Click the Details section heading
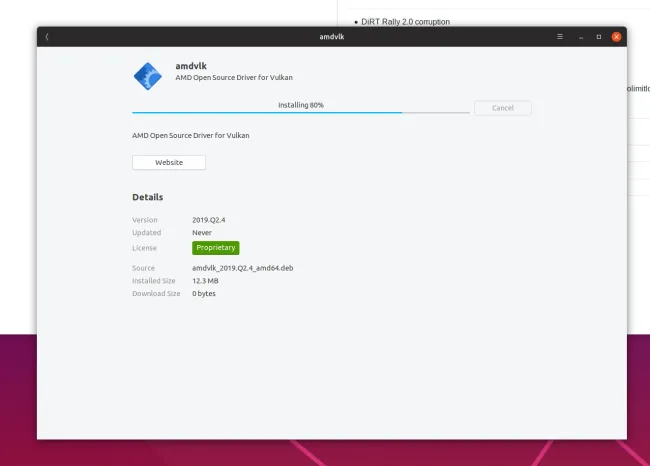Viewport: 650px width, 466px height. 148,197
